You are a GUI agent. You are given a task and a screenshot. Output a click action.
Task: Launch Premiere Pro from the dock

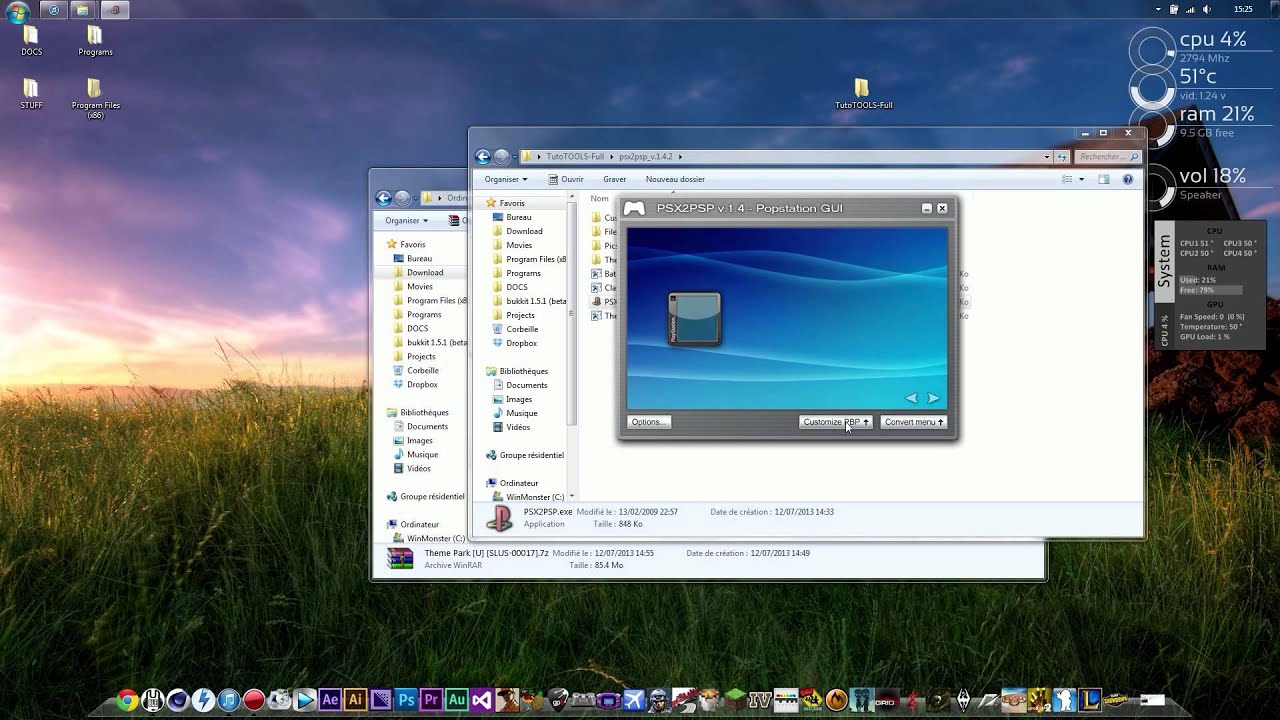pyautogui.click(x=431, y=700)
